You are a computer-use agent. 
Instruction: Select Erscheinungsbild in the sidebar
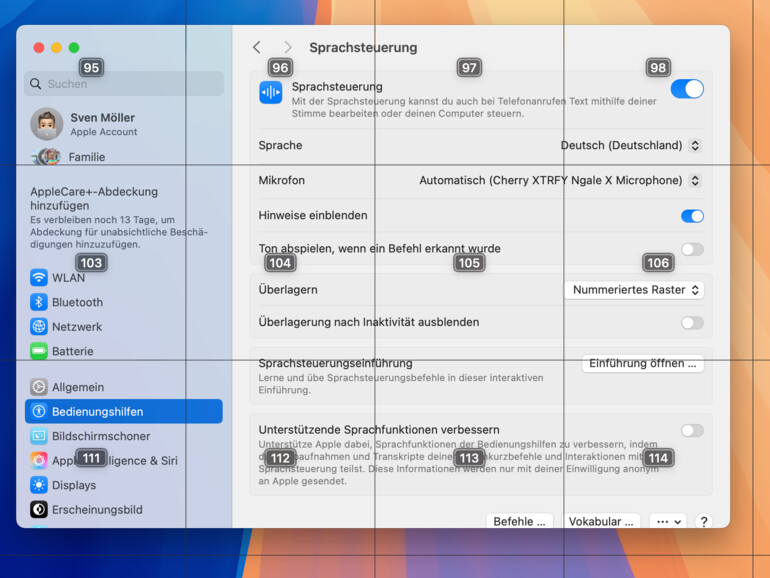[124, 510]
